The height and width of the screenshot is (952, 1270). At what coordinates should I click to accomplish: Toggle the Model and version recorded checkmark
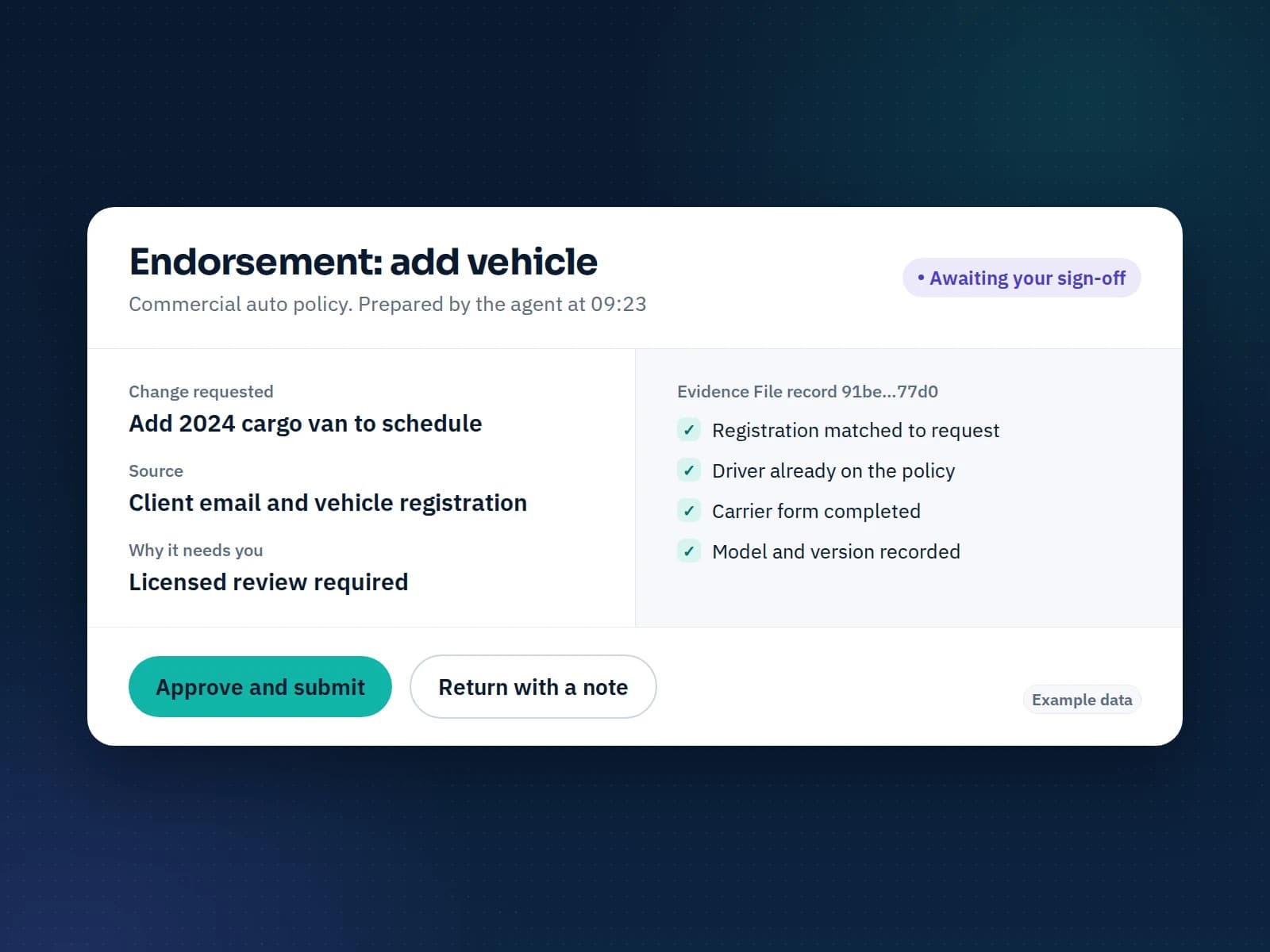(689, 551)
